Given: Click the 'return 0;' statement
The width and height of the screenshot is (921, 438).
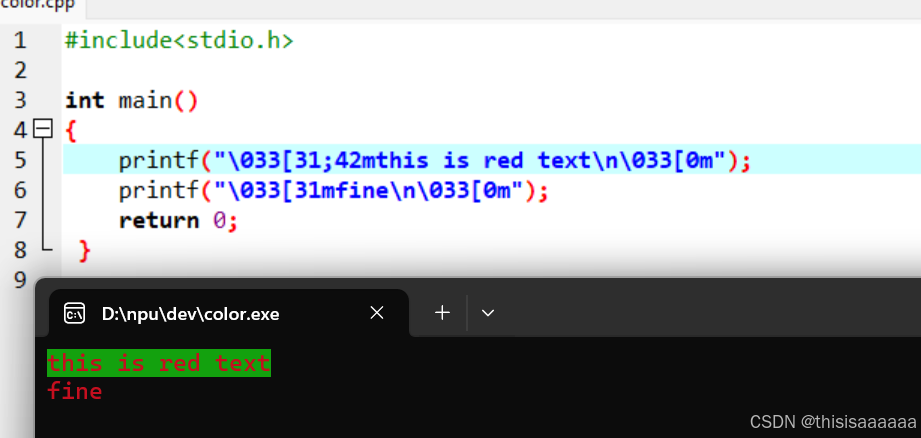Looking at the screenshot, I should 178,221.
